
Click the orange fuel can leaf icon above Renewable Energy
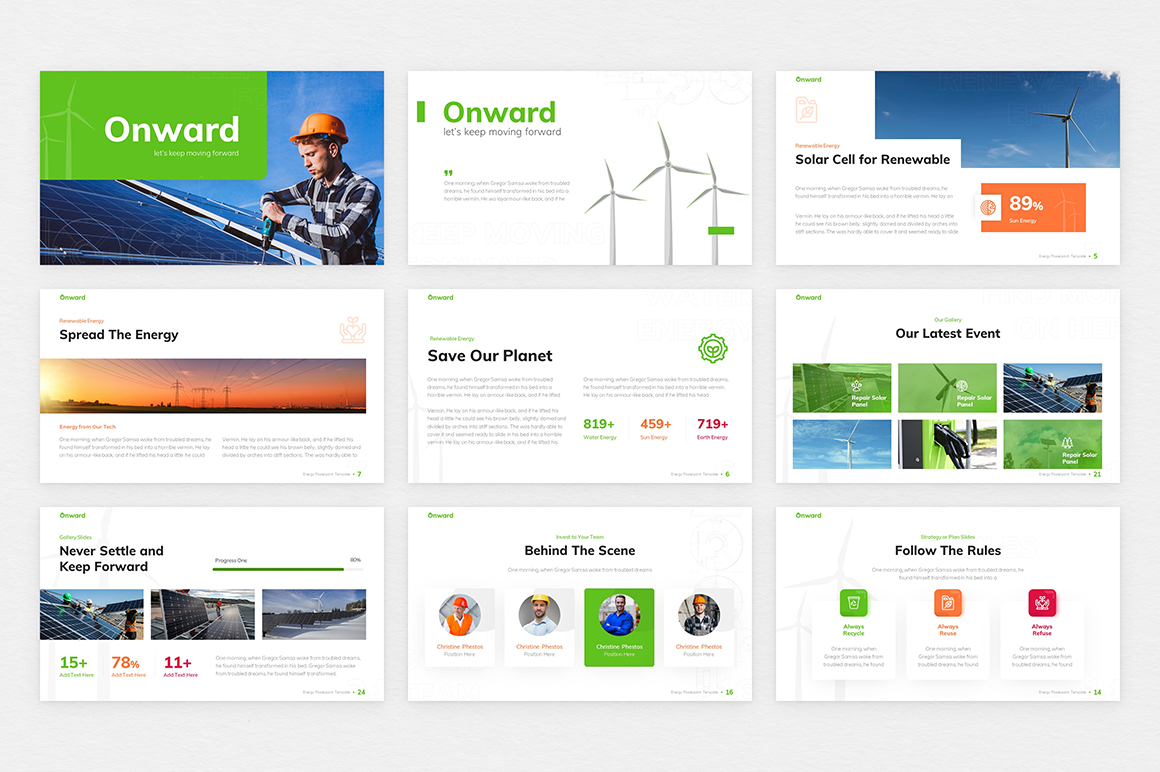806,110
